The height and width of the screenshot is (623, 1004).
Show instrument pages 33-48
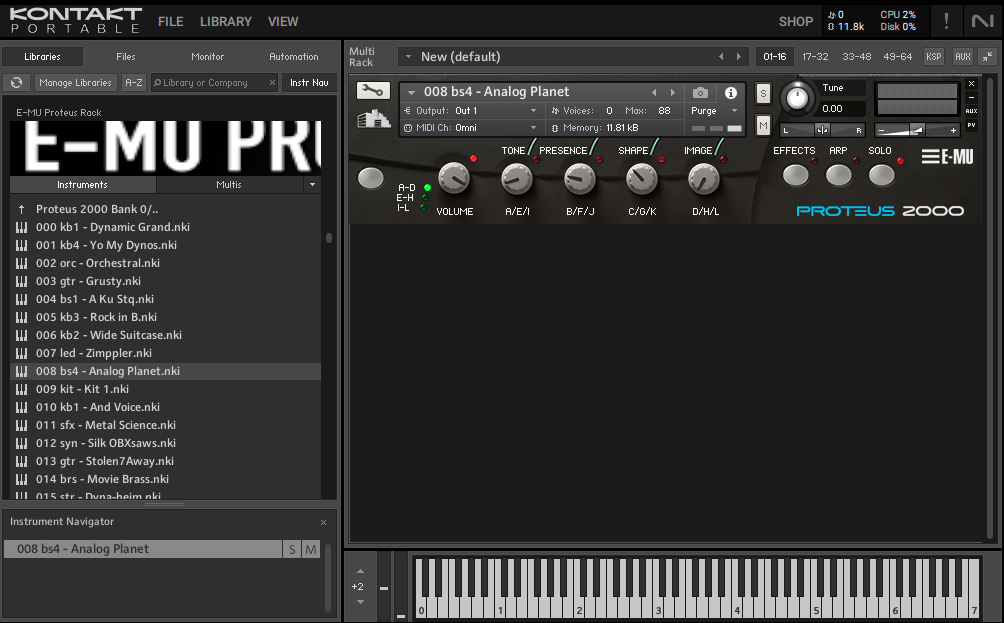856,56
